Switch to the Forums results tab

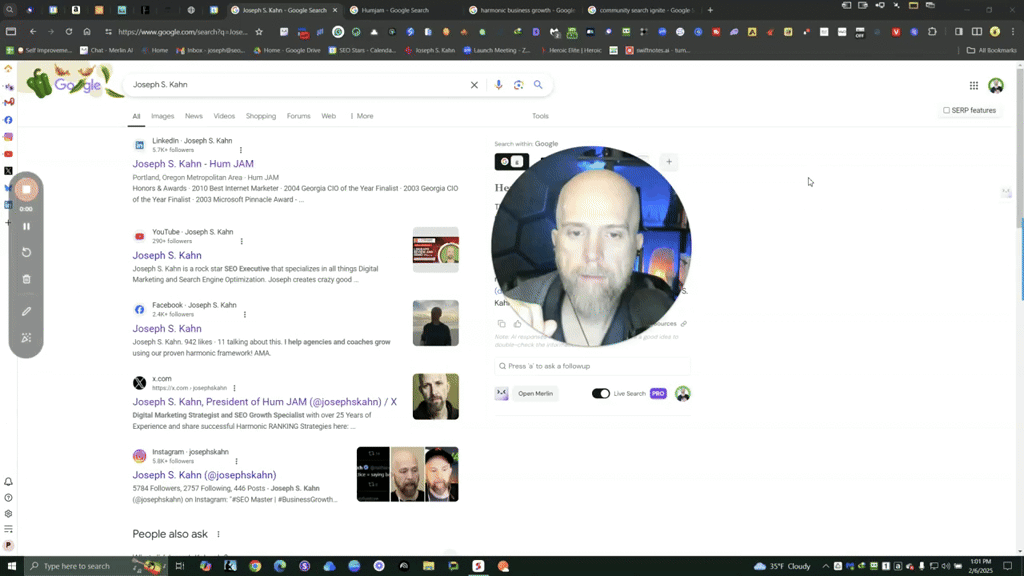pos(298,116)
